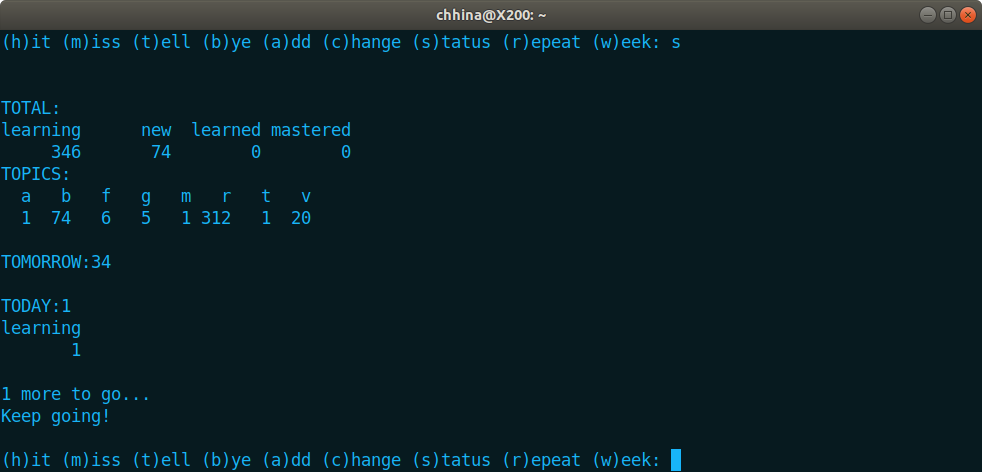Click the learning count 346
The image size is (982, 472).
[66, 152]
